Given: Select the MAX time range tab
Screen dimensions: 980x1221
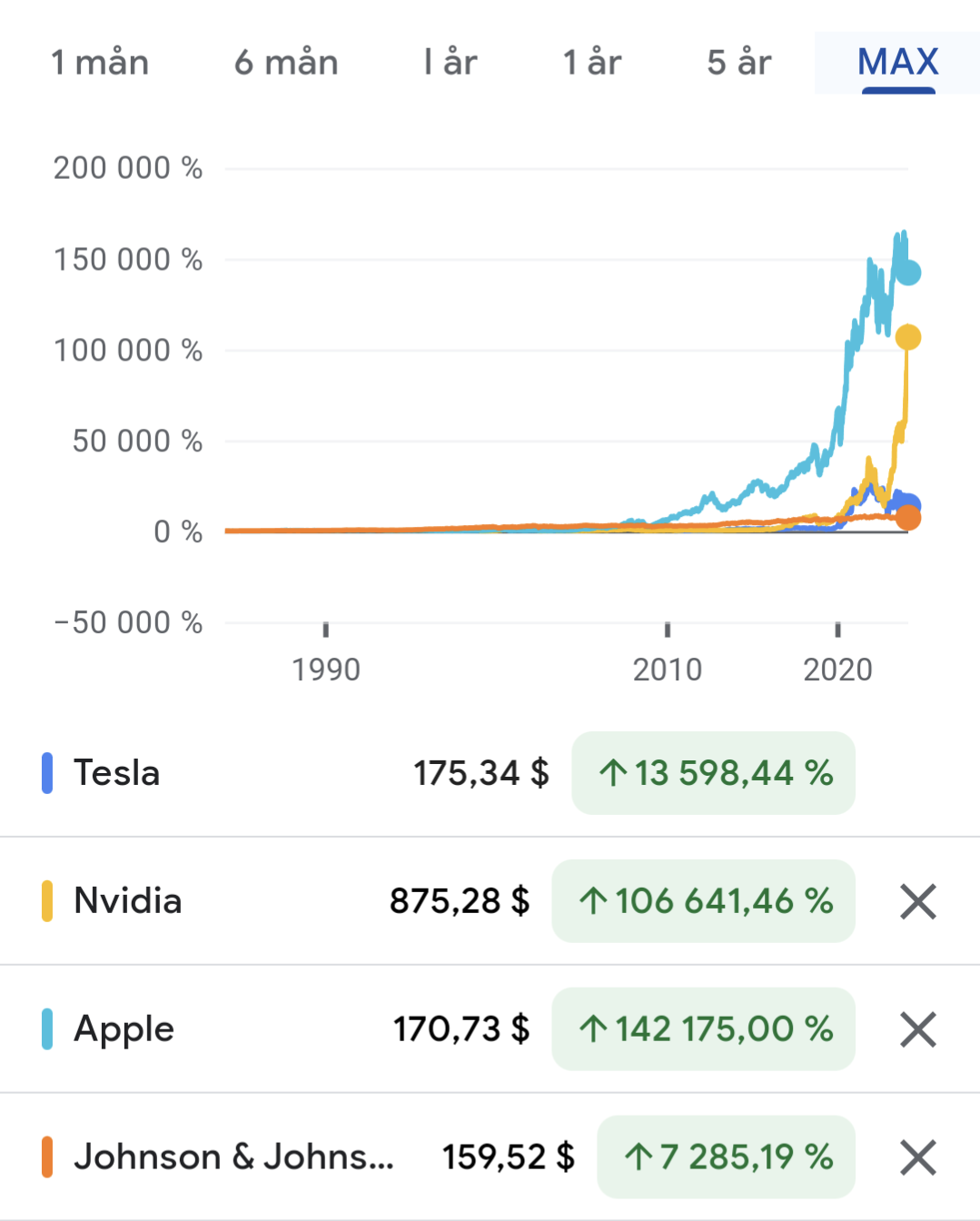Looking at the screenshot, I should [x=897, y=63].
